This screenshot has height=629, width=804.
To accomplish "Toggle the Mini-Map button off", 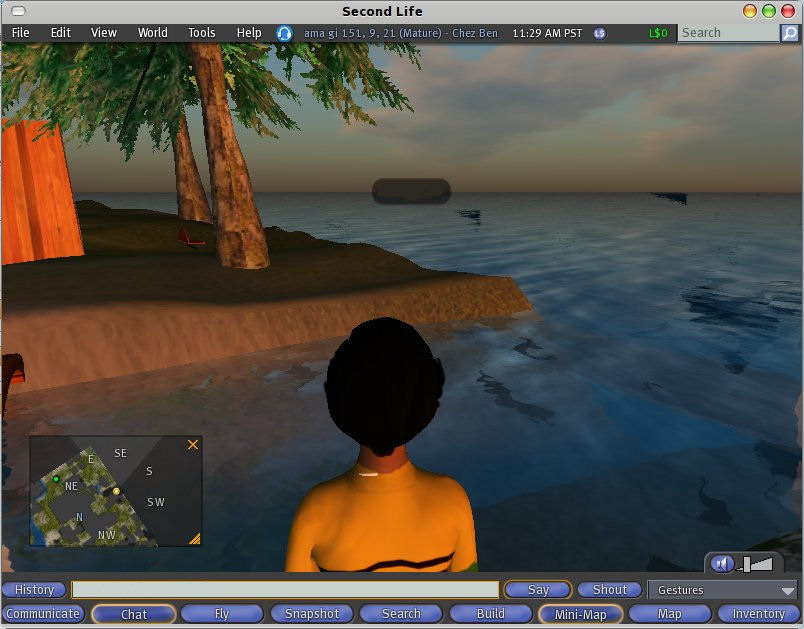I will click(x=580, y=614).
